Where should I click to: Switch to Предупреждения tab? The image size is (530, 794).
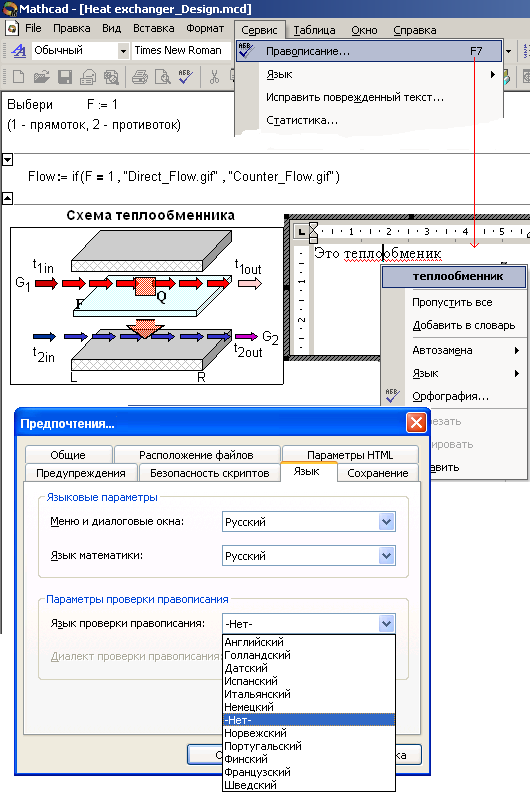click(x=81, y=473)
